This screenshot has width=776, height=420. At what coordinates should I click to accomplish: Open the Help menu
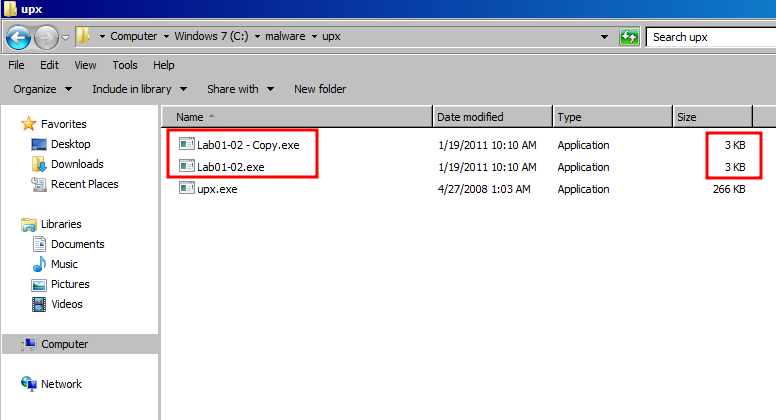pos(163,65)
